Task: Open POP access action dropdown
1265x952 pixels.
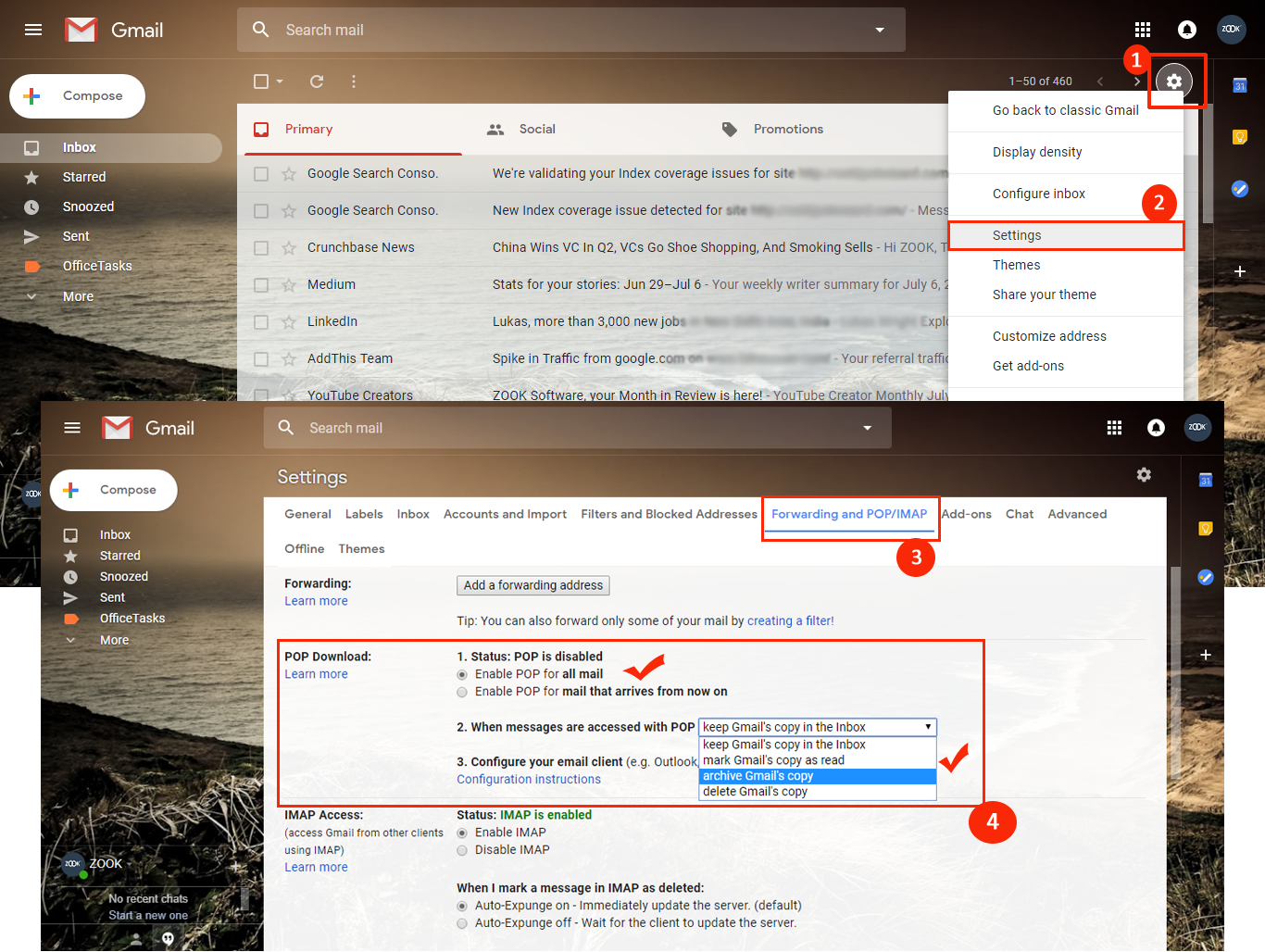Action: [x=818, y=727]
